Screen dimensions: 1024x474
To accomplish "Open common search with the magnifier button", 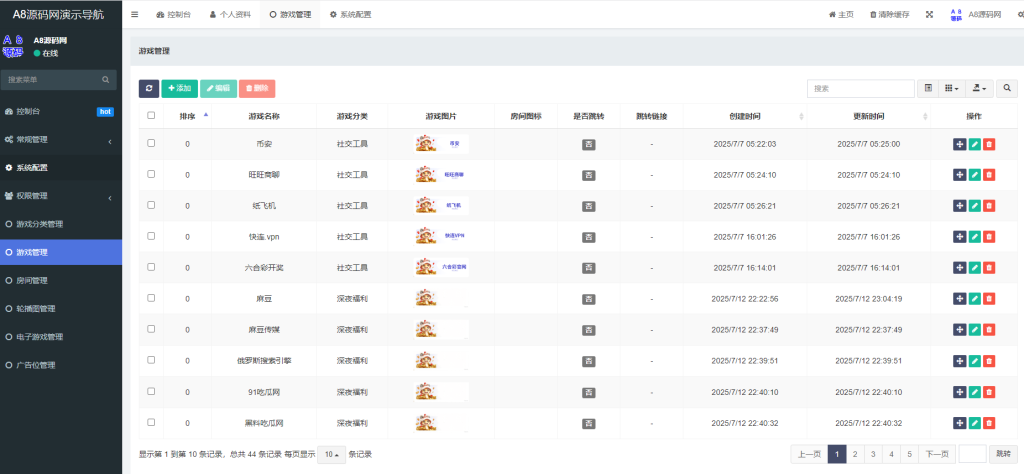I will [1007, 88].
